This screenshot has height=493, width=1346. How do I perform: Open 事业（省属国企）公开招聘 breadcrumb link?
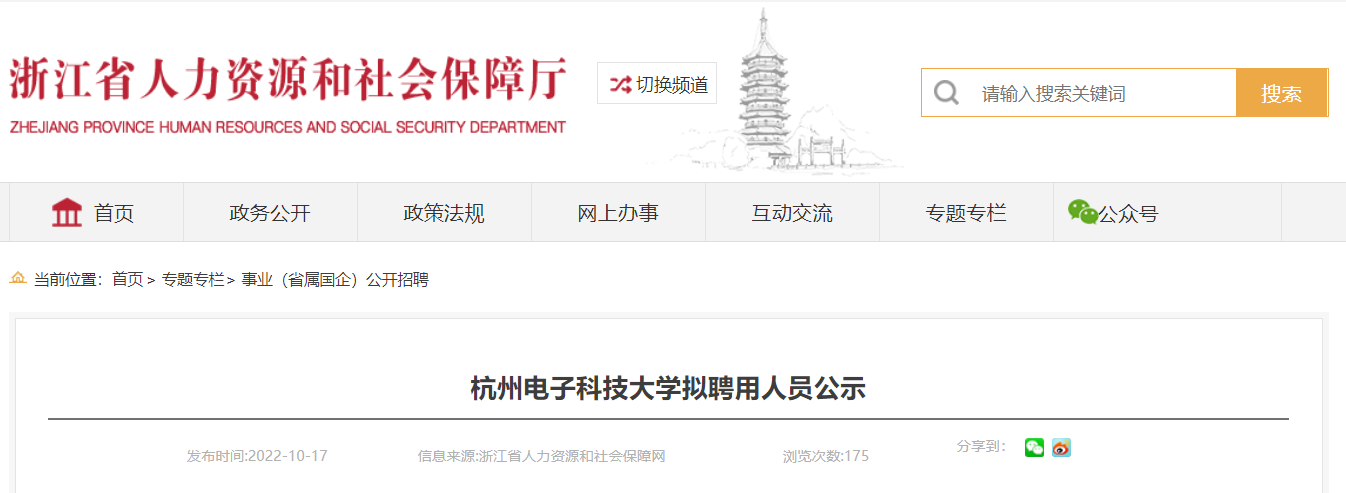(x=335, y=280)
